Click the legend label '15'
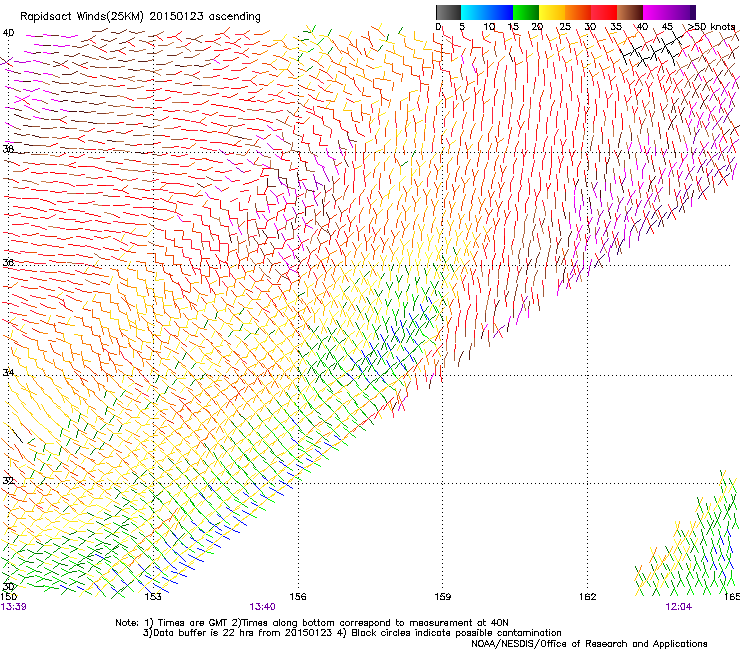The image size is (740, 650). click(x=513, y=27)
